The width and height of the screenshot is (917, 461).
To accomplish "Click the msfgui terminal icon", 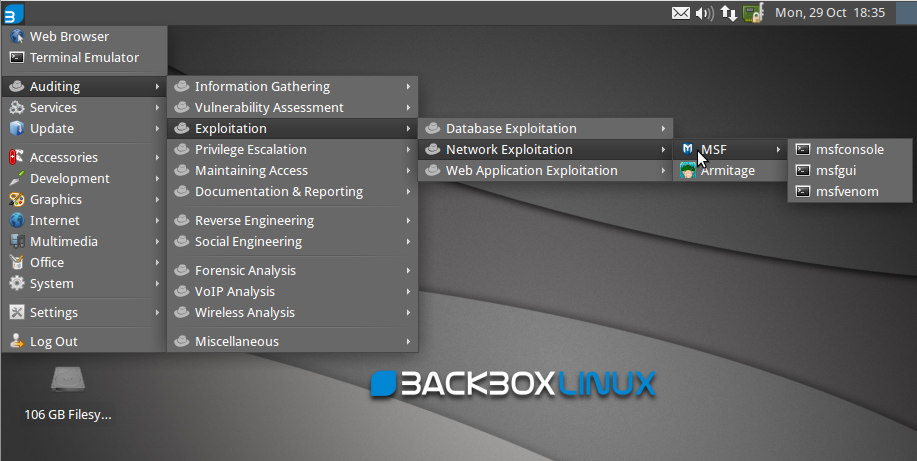I will click(803, 171).
